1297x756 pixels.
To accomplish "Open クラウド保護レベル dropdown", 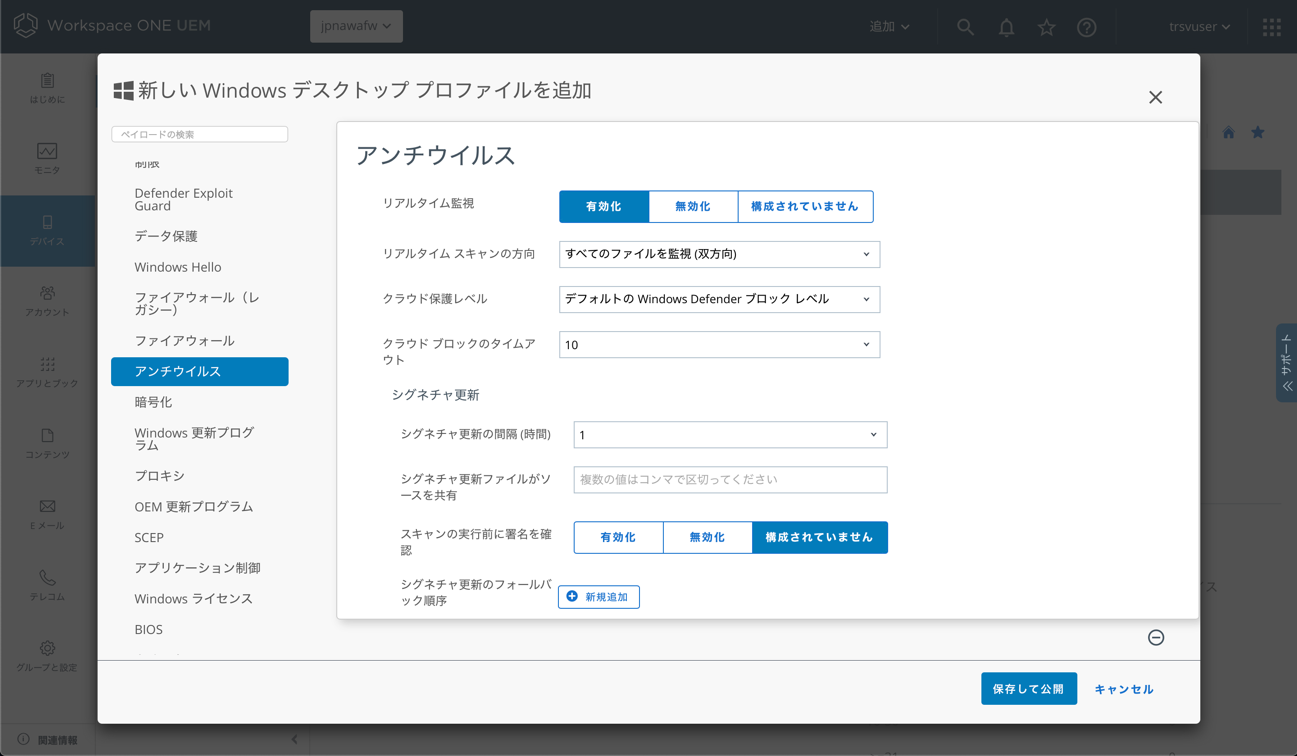I will (x=719, y=299).
